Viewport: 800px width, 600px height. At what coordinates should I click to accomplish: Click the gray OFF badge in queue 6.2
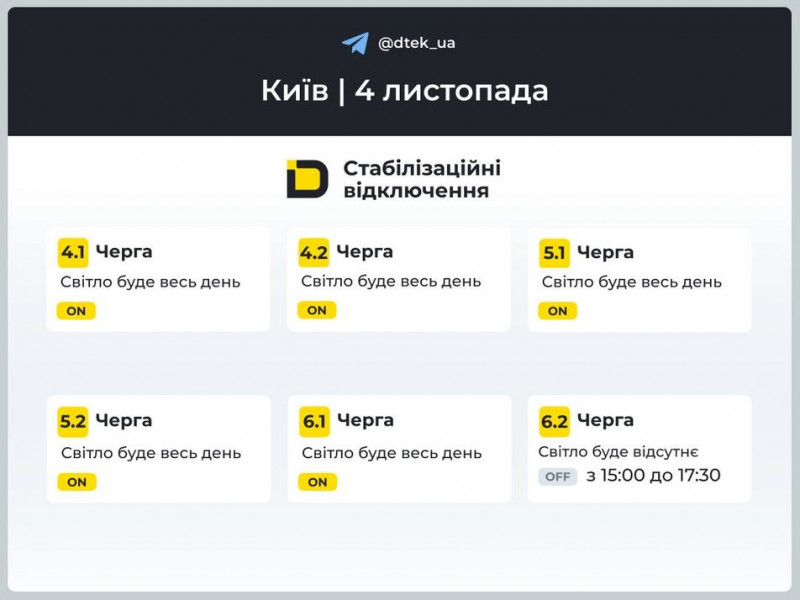[558, 477]
